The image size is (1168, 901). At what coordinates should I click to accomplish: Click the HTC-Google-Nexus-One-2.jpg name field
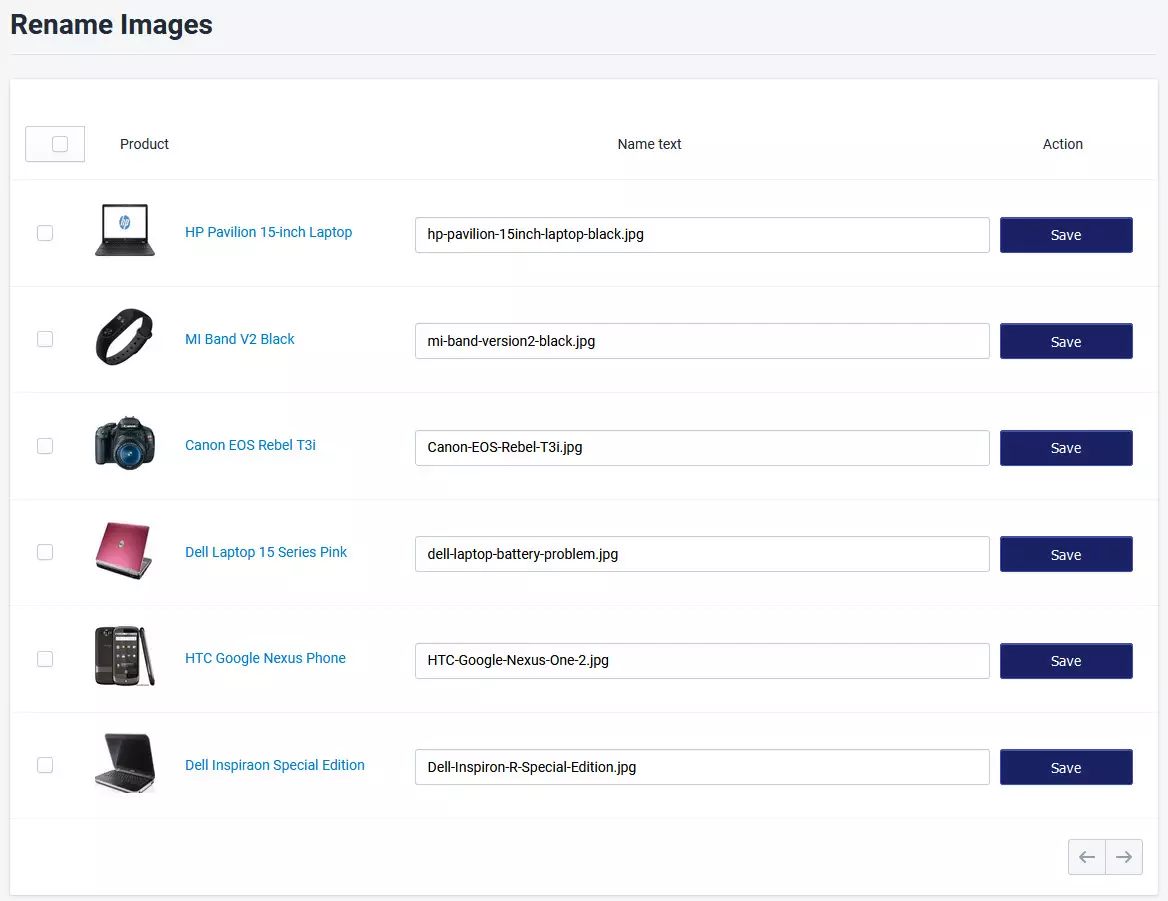click(x=702, y=661)
